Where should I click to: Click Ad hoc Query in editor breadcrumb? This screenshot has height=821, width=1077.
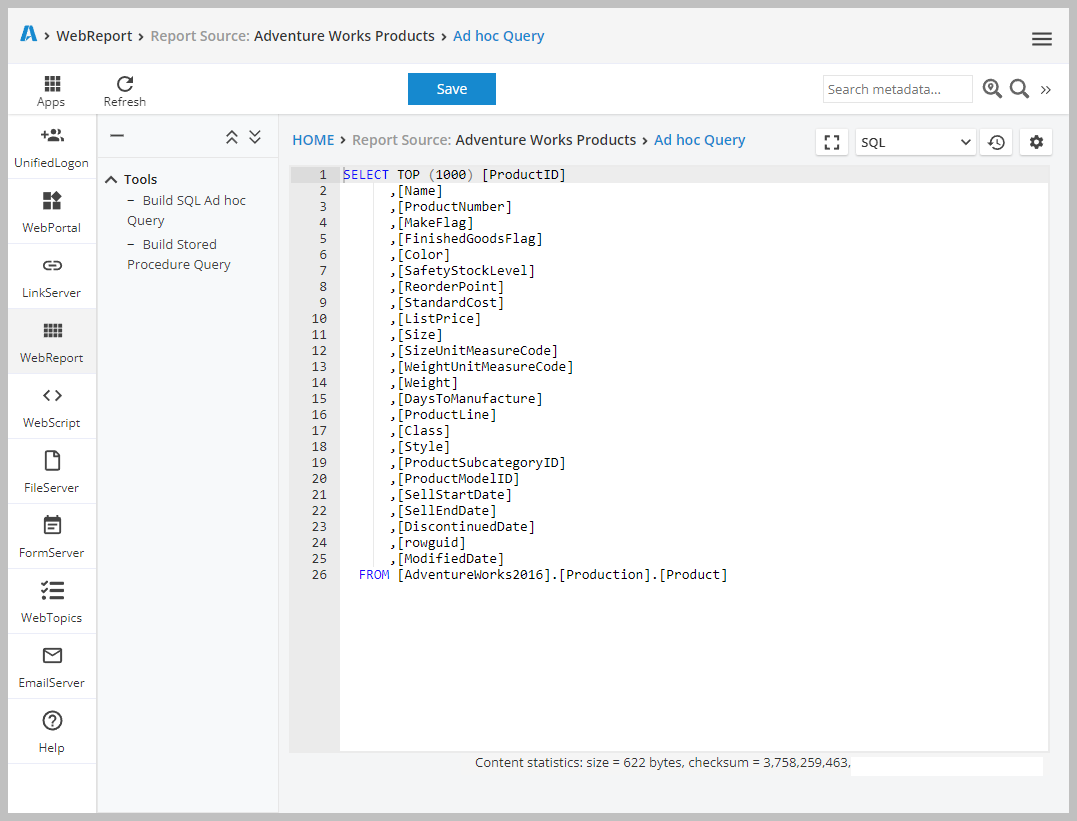(699, 140)
